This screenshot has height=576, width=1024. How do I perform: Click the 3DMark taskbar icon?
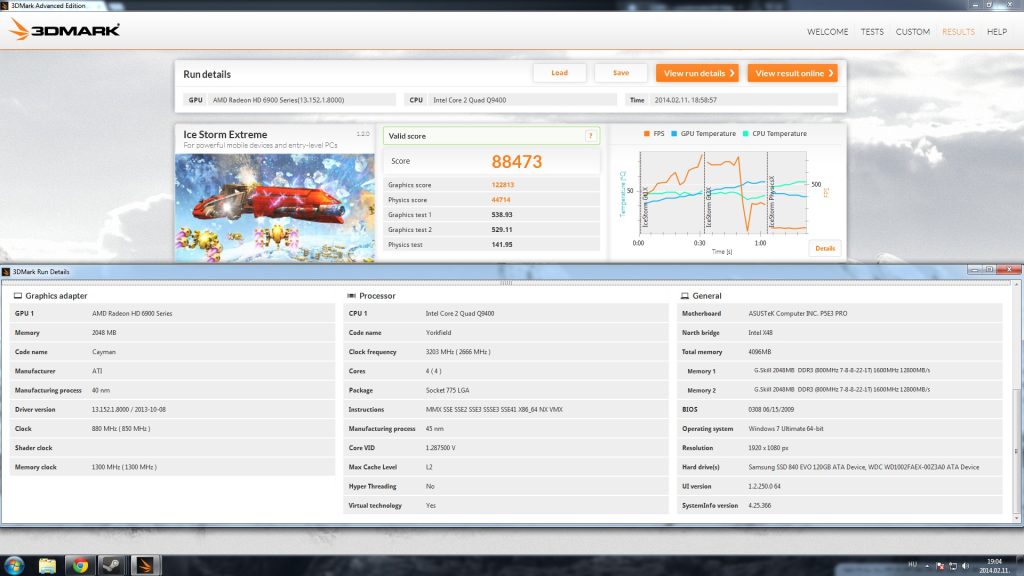pos(144,566)
